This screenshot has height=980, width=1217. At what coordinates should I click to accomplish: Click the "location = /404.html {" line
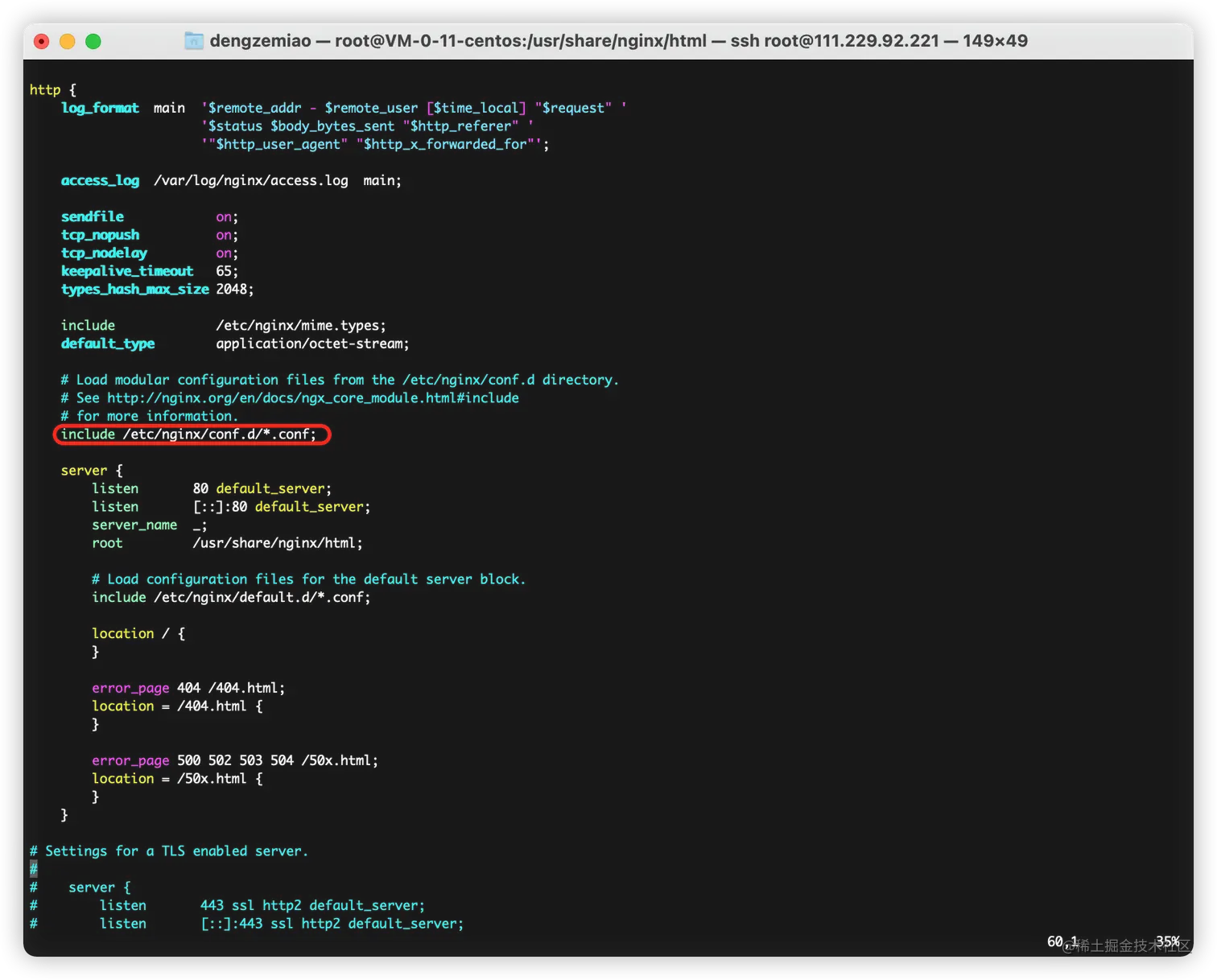point(177,706)
